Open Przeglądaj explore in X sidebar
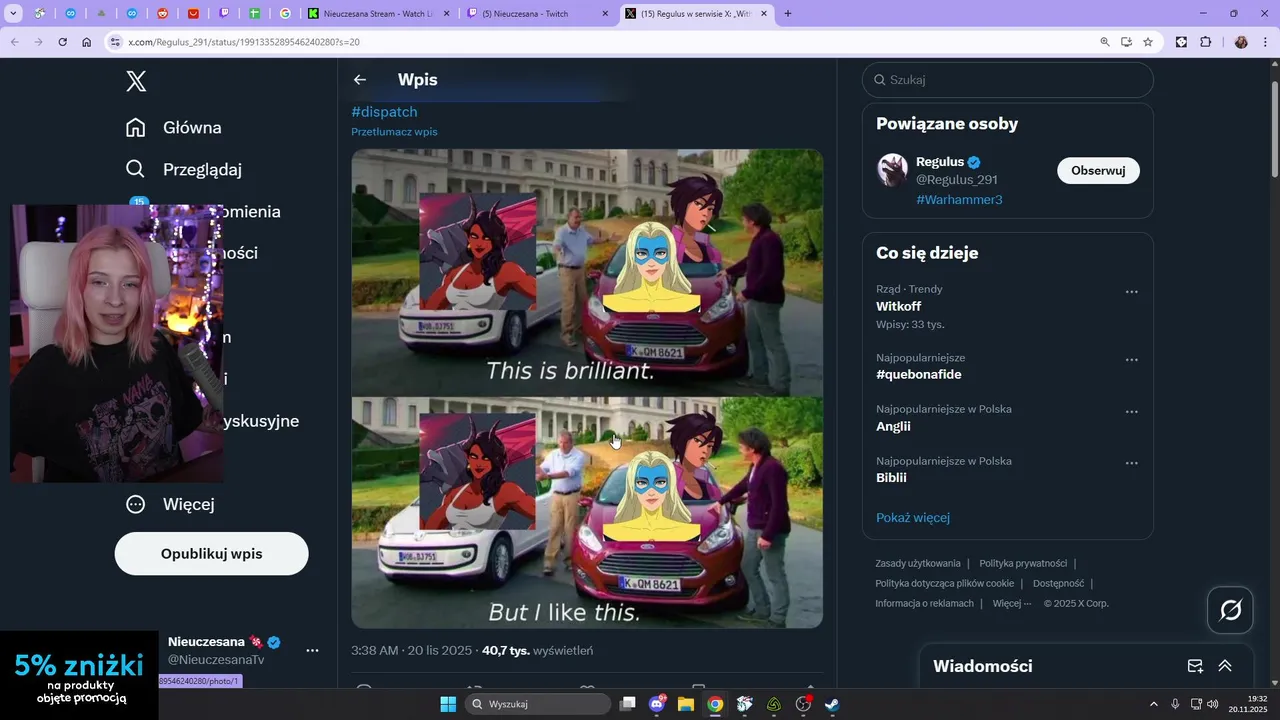The width and height of the screenshot is (1280, 720). [183, 169]
